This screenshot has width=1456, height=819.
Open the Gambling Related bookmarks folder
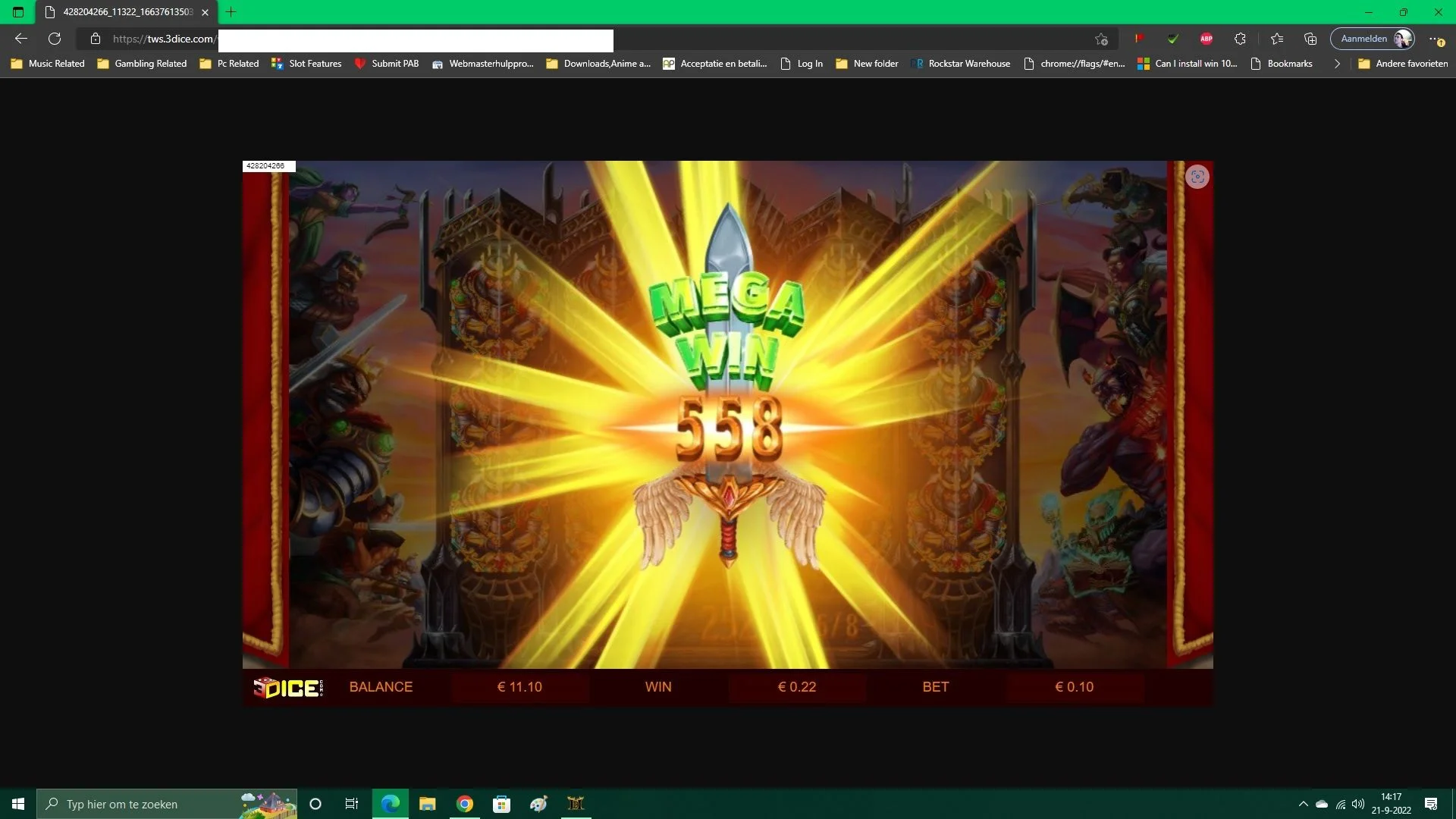pyautogui.click(x=142, y=64)
